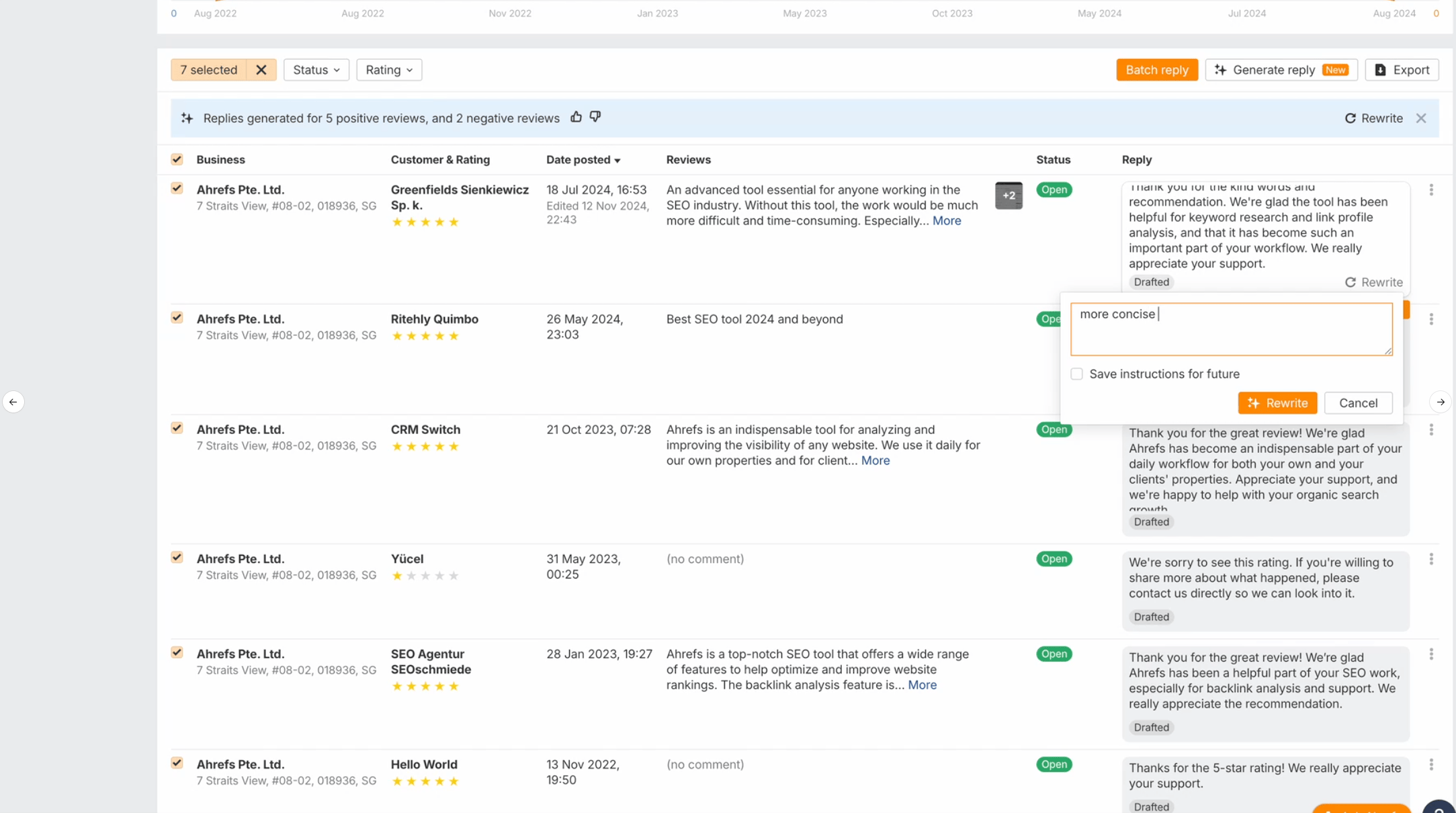The width and height of the screenshot is (1456, 813).
Task: Uncheck the SEO Agentur SEOschmiede row
Action: (x=177, y=652)
